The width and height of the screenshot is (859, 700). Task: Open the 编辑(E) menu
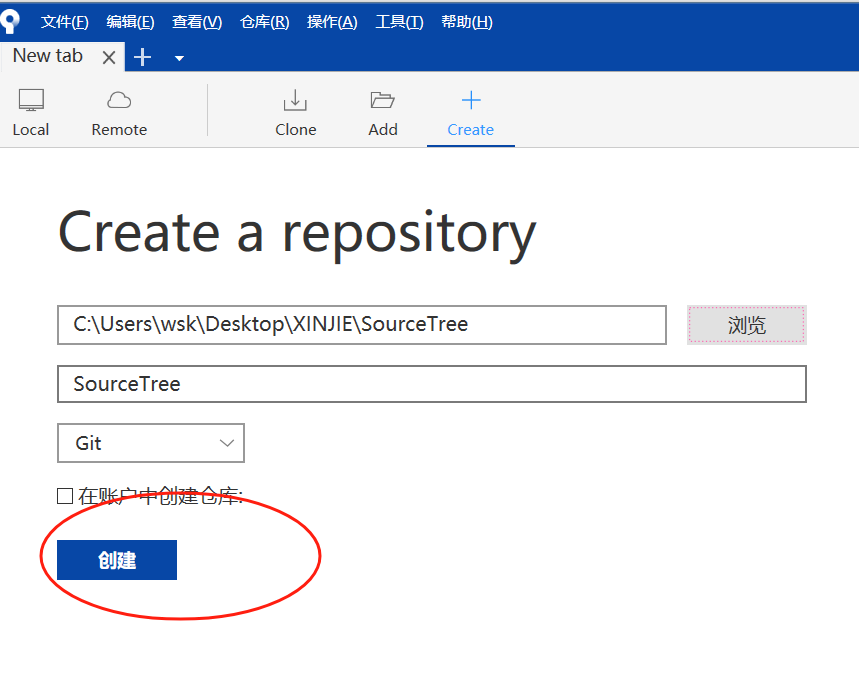coord(130,22)
